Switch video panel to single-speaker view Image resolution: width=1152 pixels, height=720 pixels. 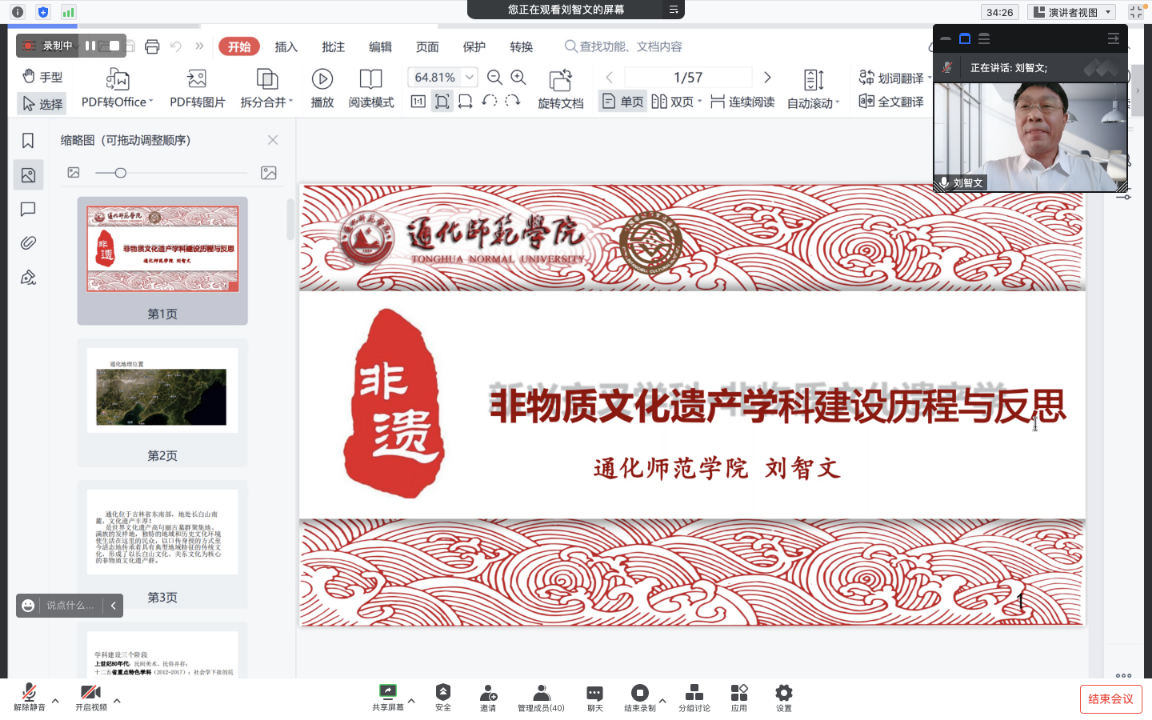965,38
